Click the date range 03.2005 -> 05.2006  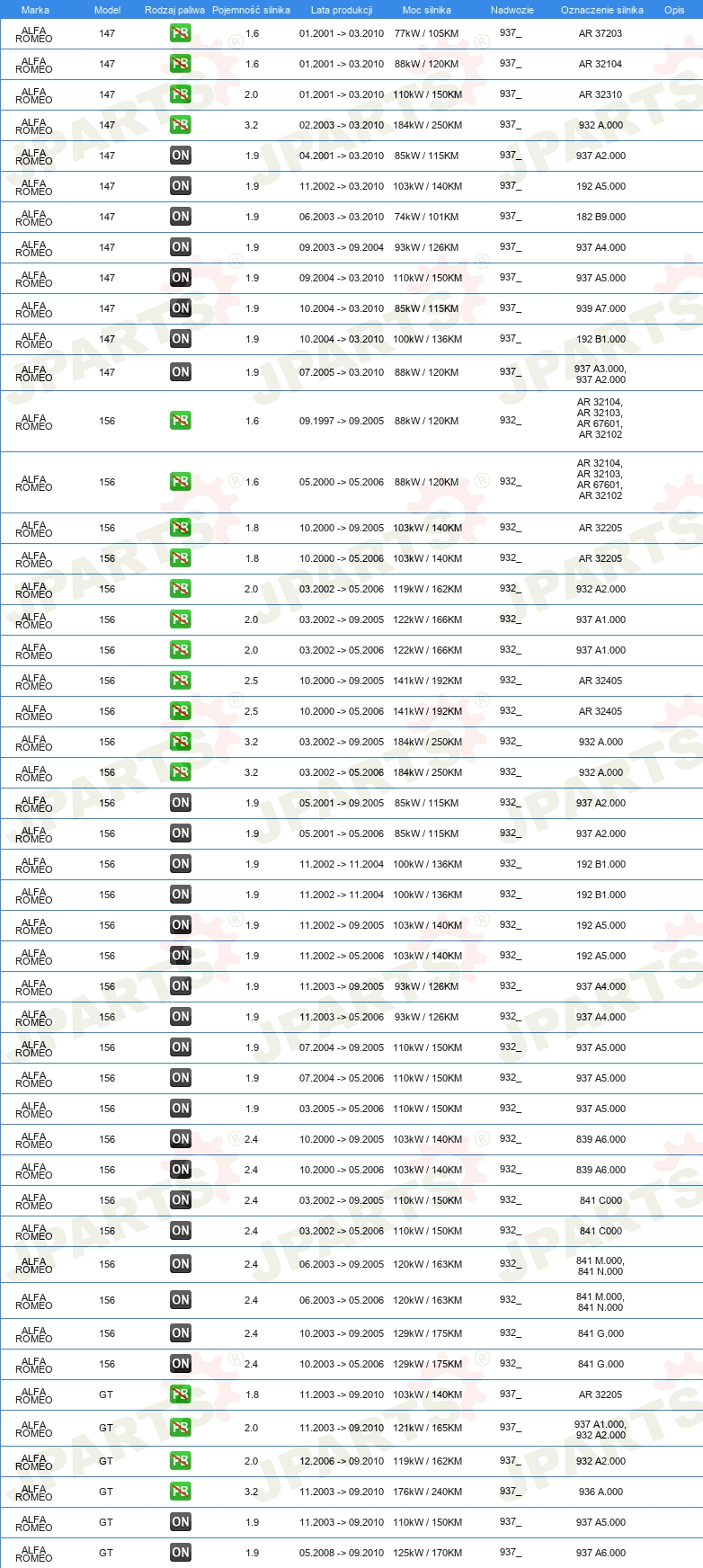(342, 1109)
